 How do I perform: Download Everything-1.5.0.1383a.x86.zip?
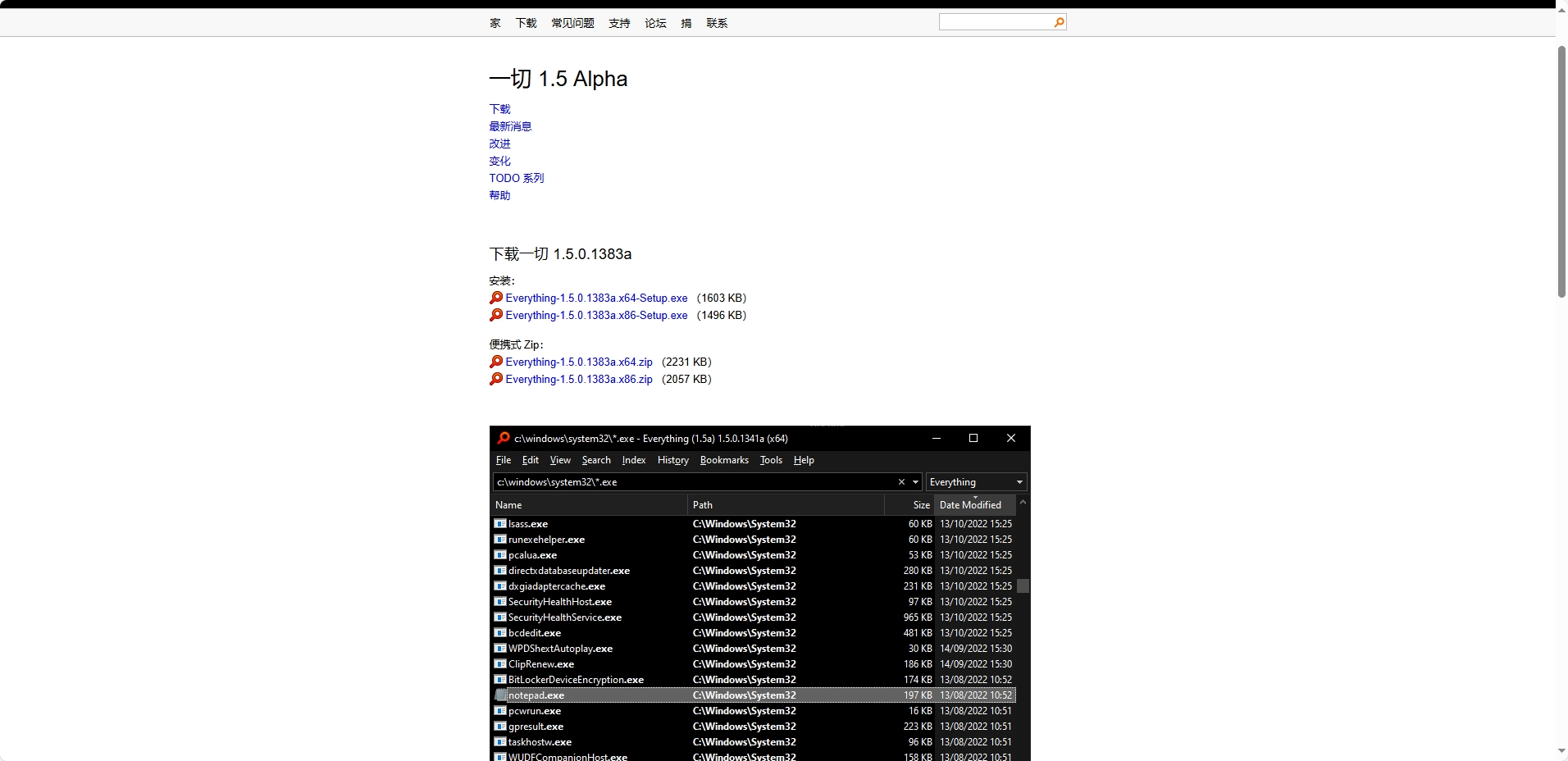579,379
